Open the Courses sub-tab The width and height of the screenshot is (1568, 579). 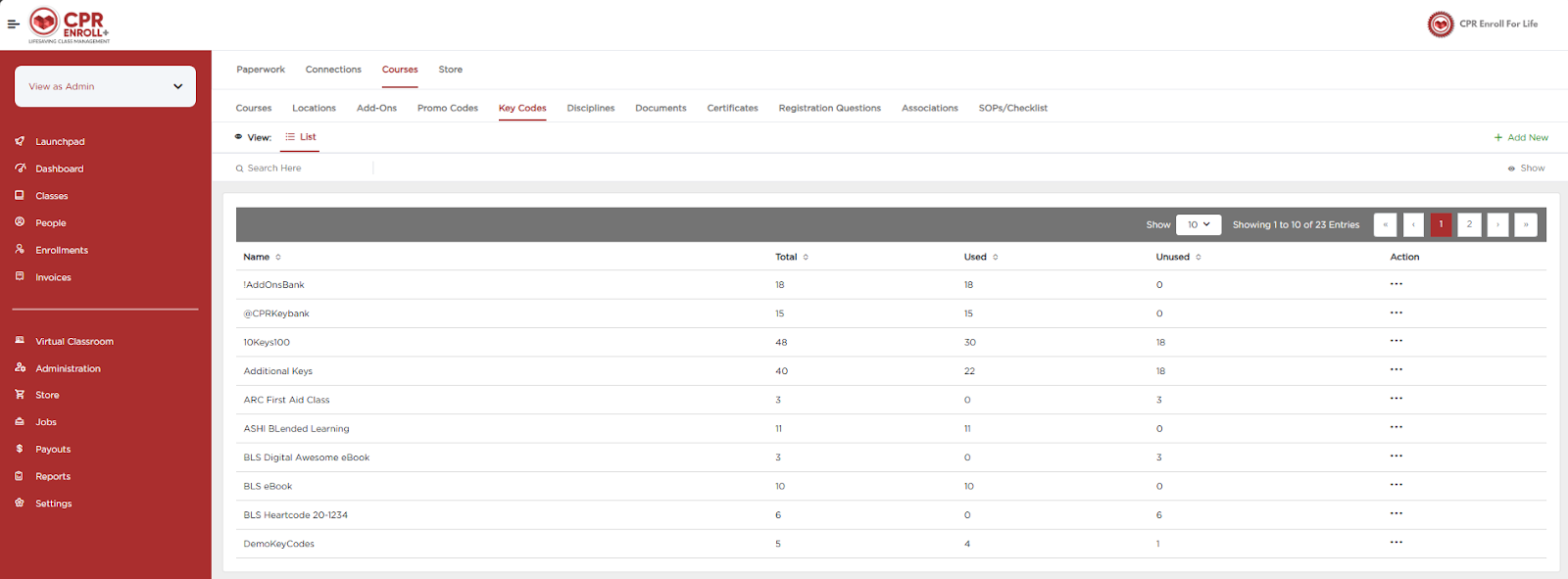click(x=254, y=108)
